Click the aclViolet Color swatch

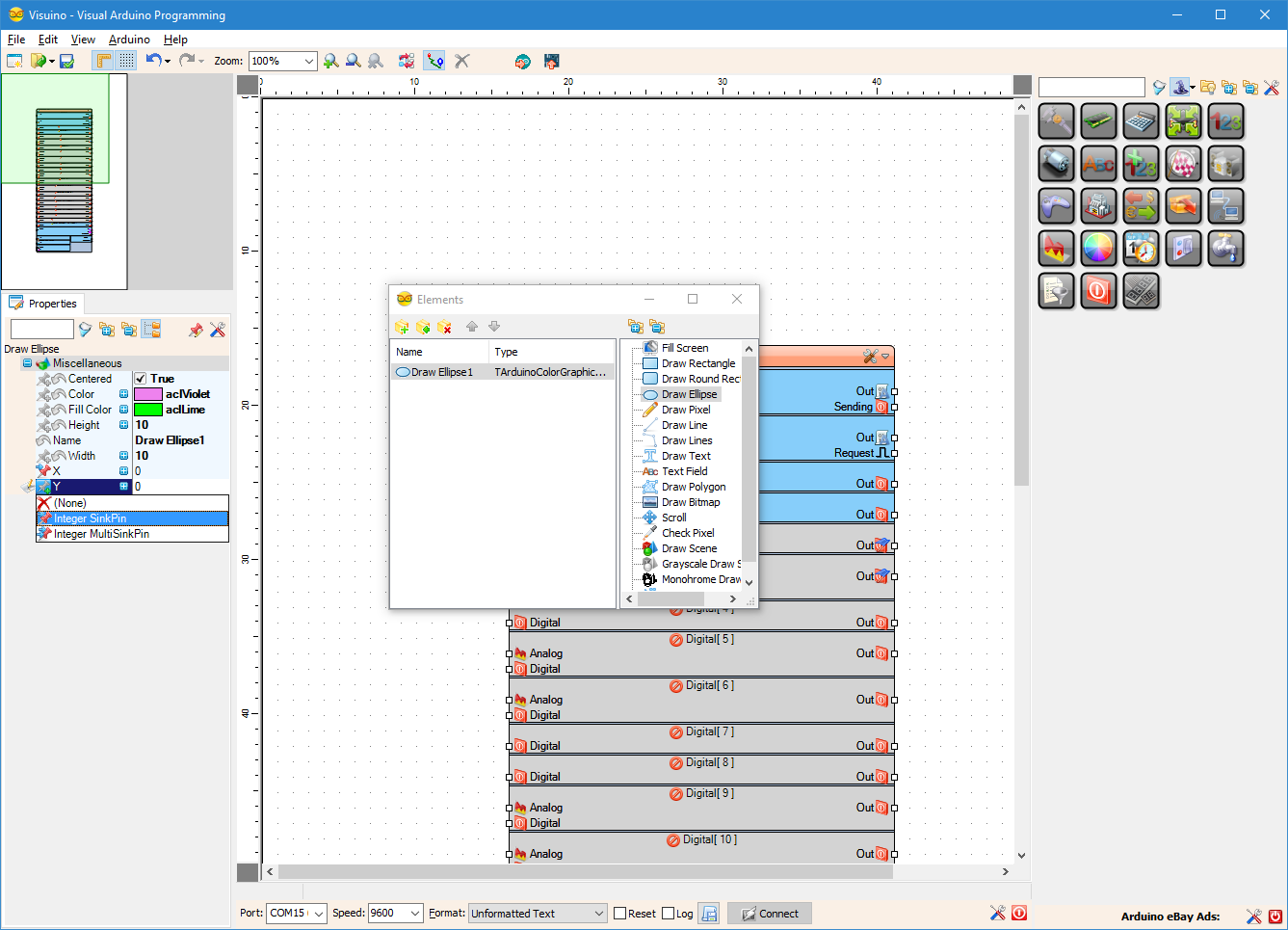pyautogui.click(x=148, y=394)
